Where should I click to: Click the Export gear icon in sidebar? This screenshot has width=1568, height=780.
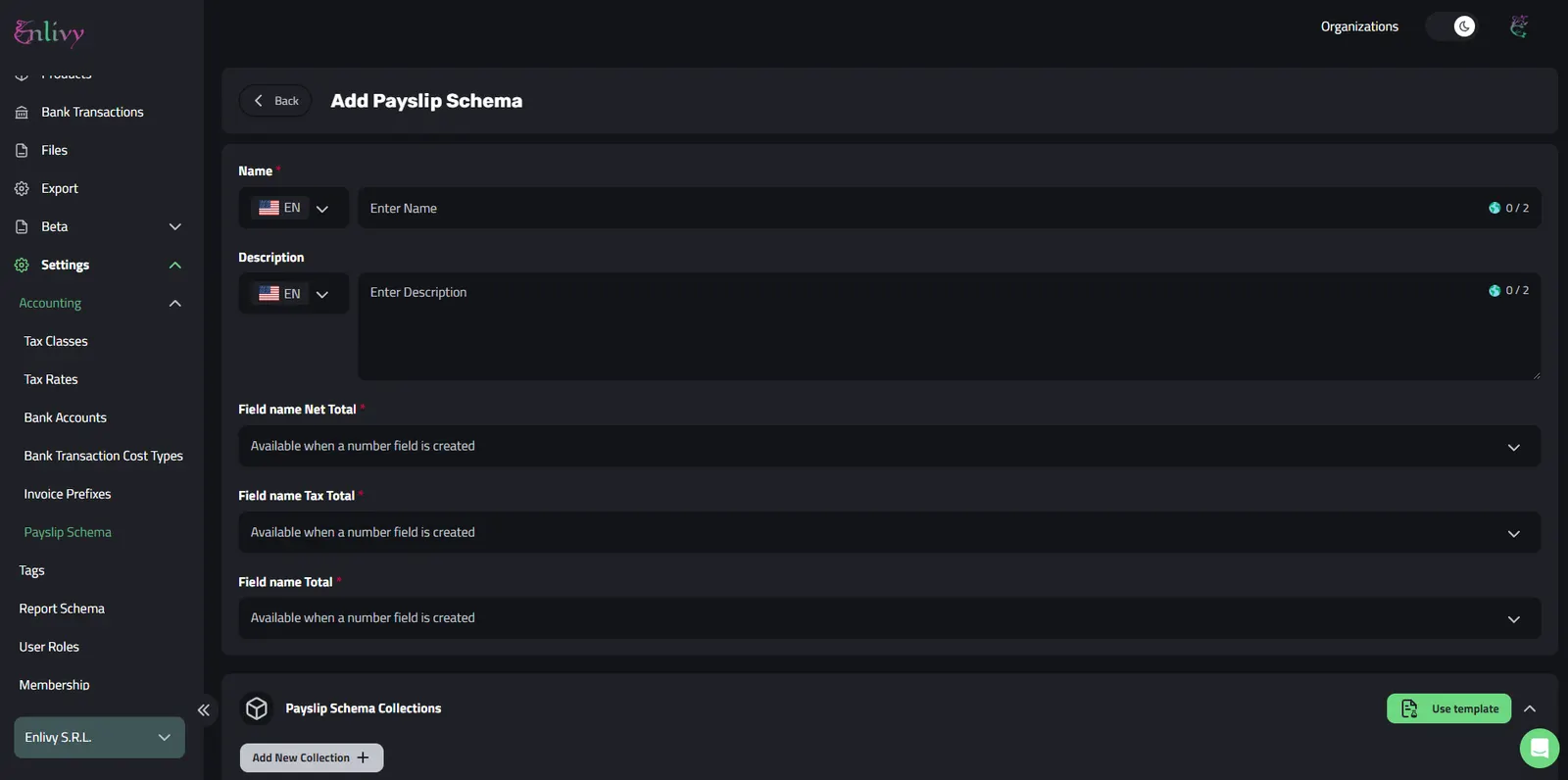point(22,189)
